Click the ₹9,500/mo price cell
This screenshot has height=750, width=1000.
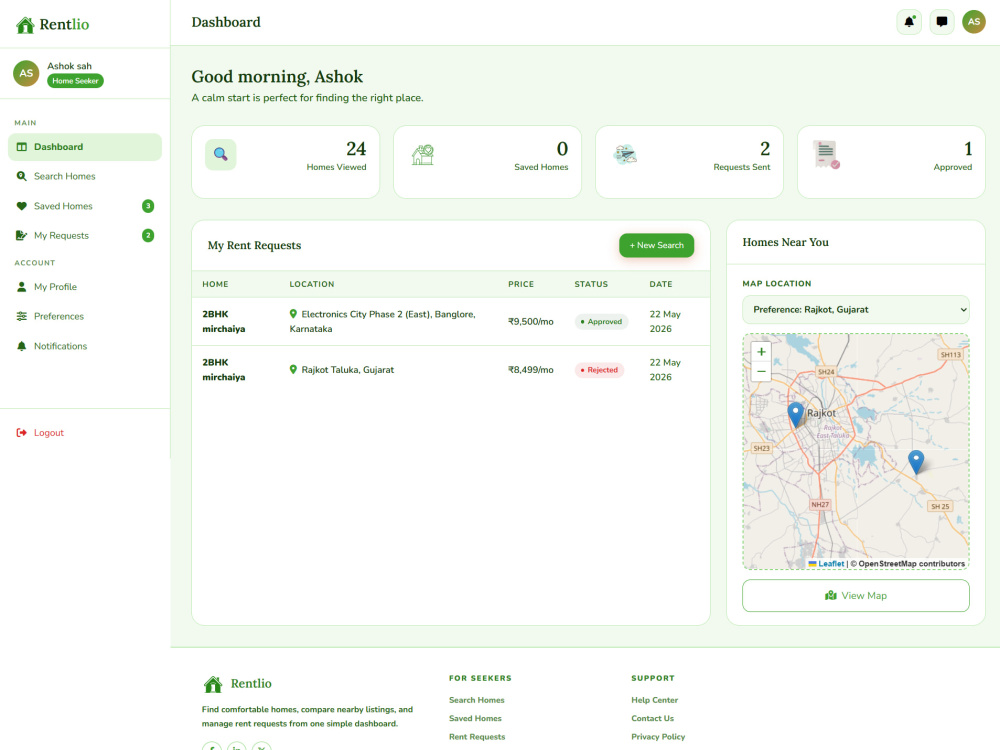(x=531, y=322)
